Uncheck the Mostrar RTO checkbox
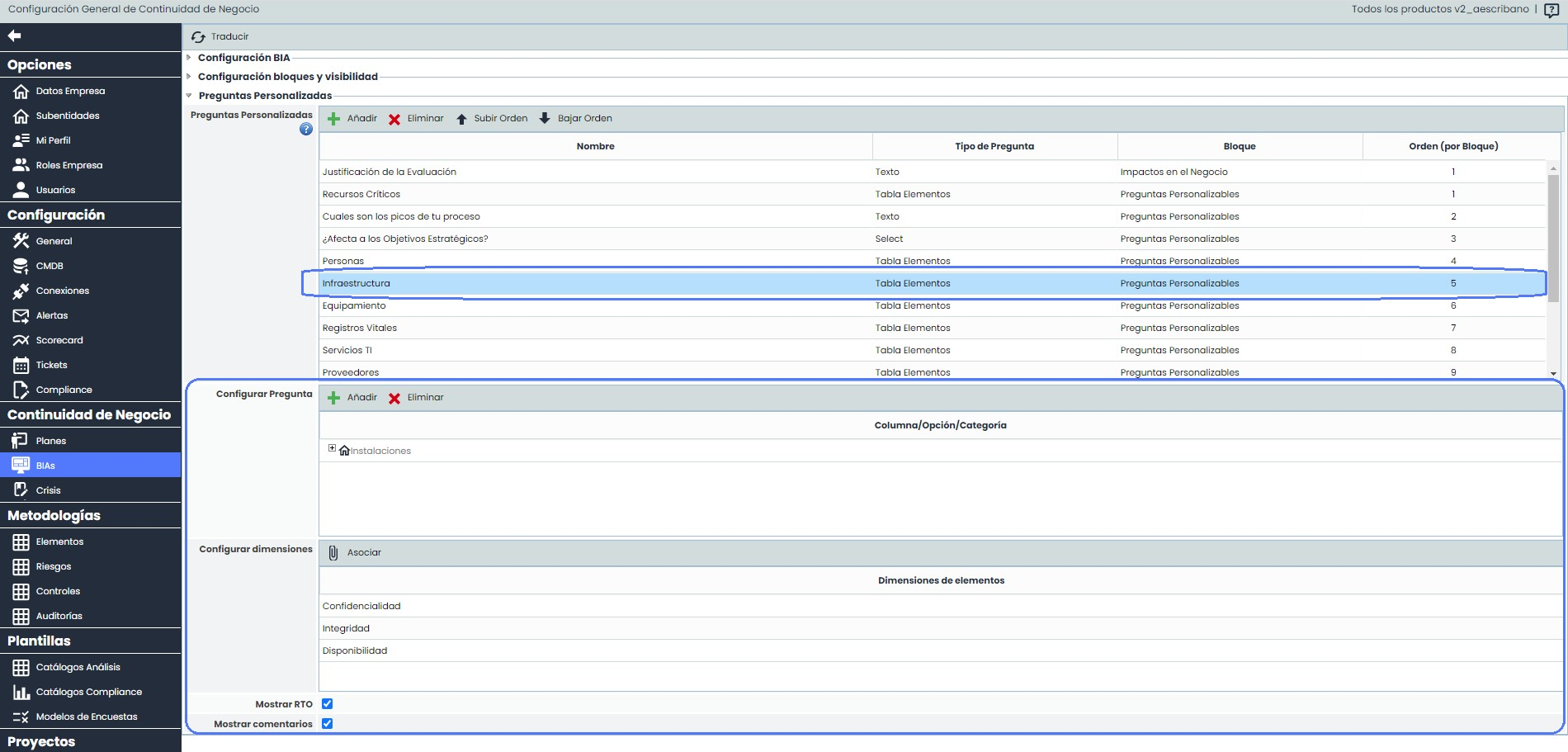 [x=328, y=704]
